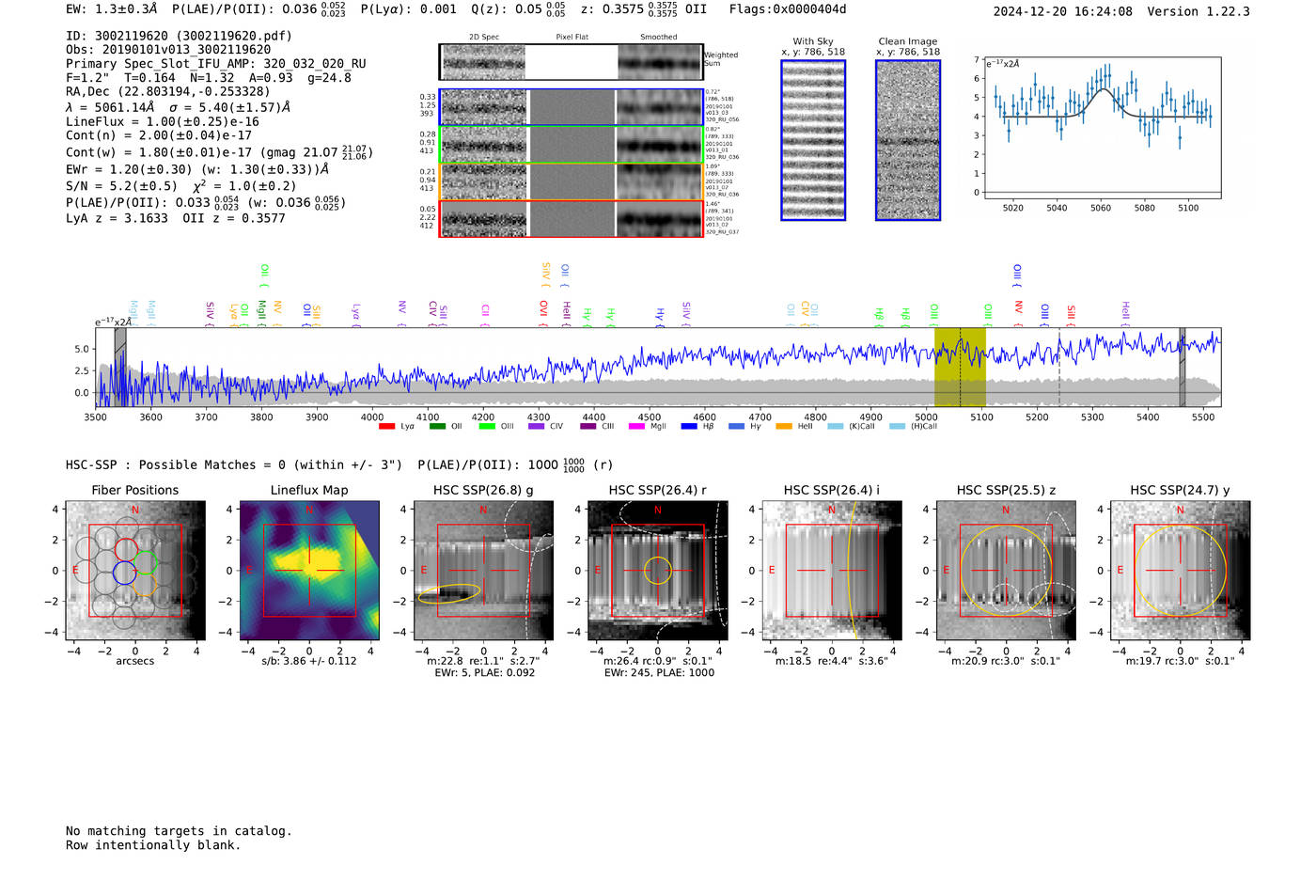The height and width of the screenshot is (896, 1316).
Task: Click the dashed vertical line near 5240Å
Action: point(1059,367)
